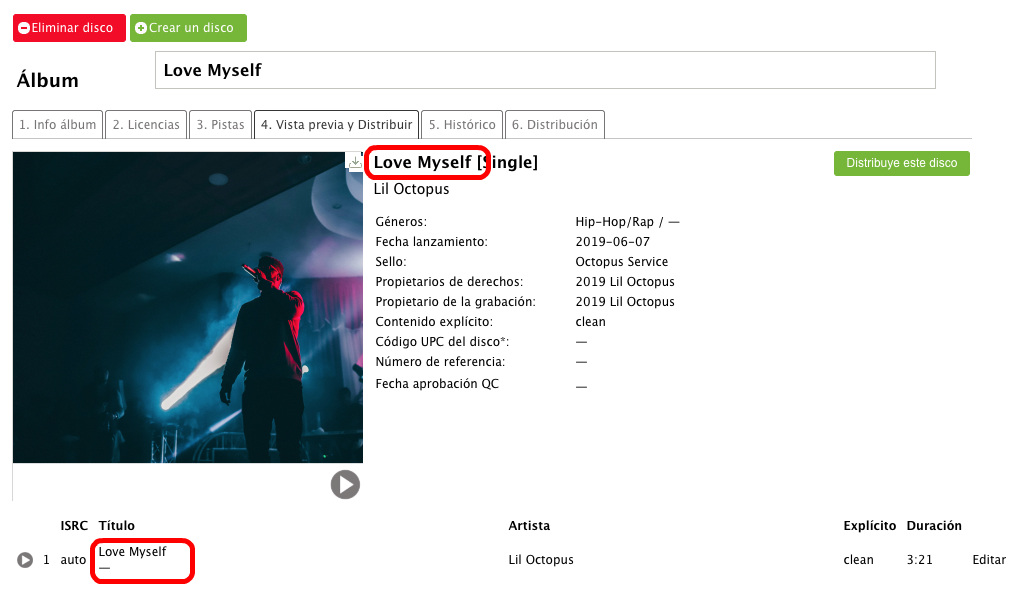Click the Álbum name field containing Love Myself
This screenshot has height=594, width=1029.
[545, 70]
